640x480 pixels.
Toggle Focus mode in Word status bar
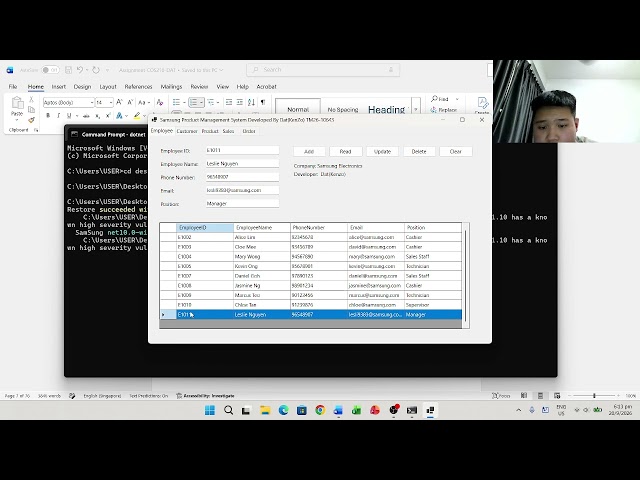[x=501, y=396]
